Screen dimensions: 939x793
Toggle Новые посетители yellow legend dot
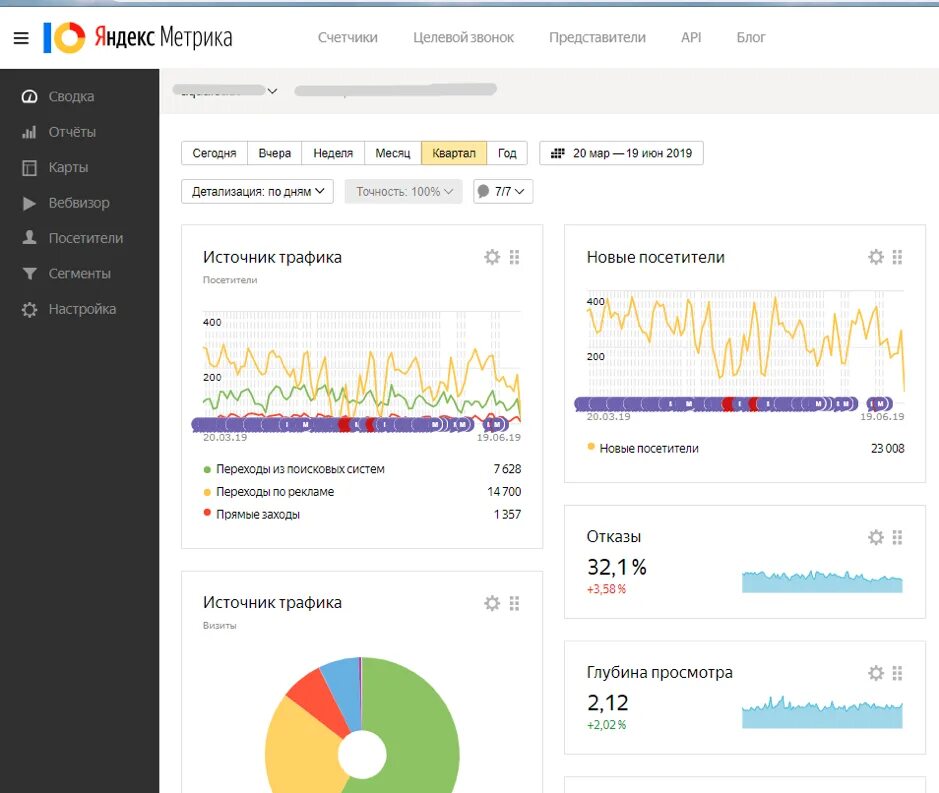pos(591,447)
